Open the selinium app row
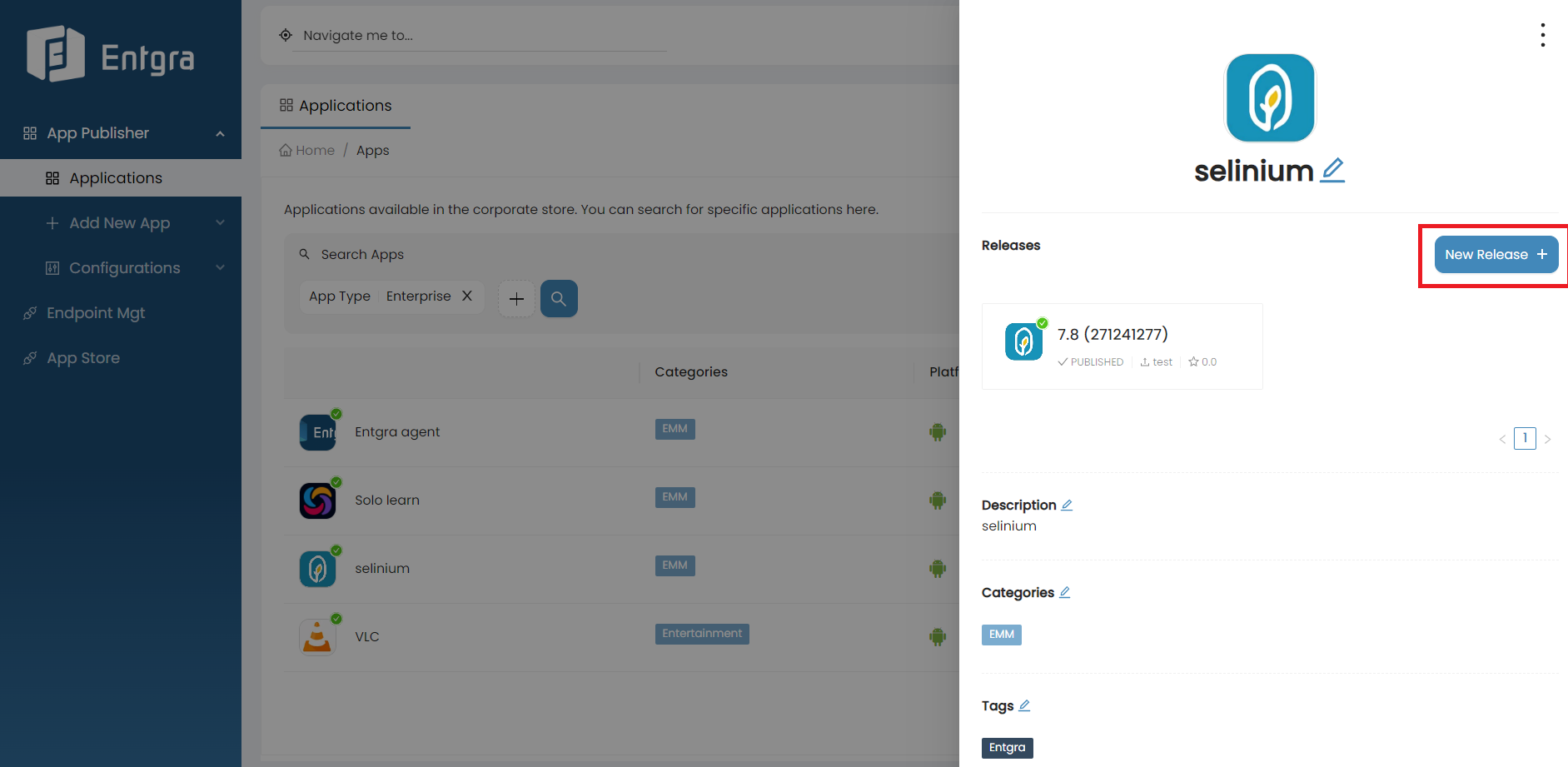The image size is (1568, 767). coord(620,569)
